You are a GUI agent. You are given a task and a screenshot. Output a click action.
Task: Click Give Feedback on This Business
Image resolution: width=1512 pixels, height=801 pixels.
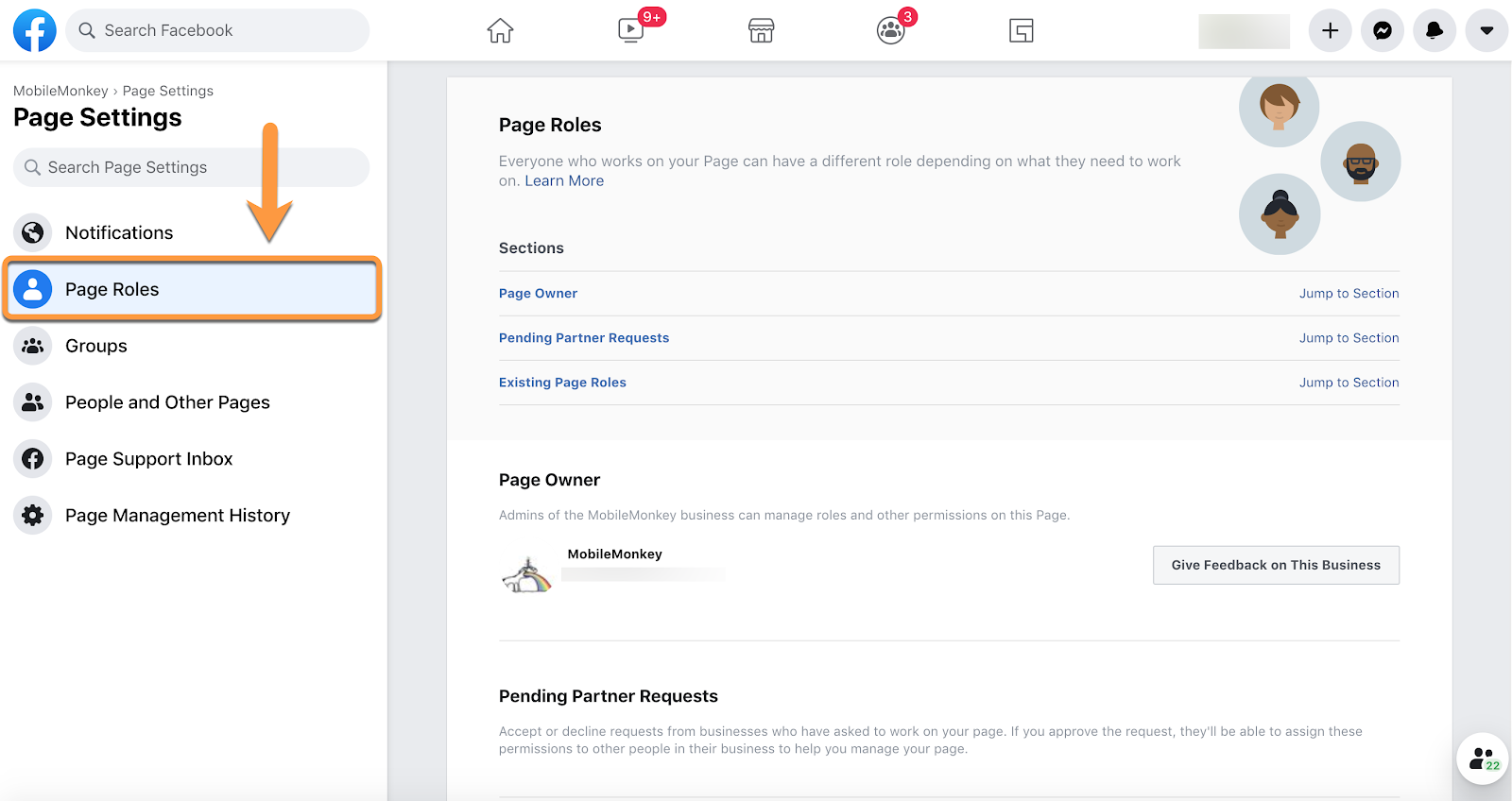[1276, 565]
